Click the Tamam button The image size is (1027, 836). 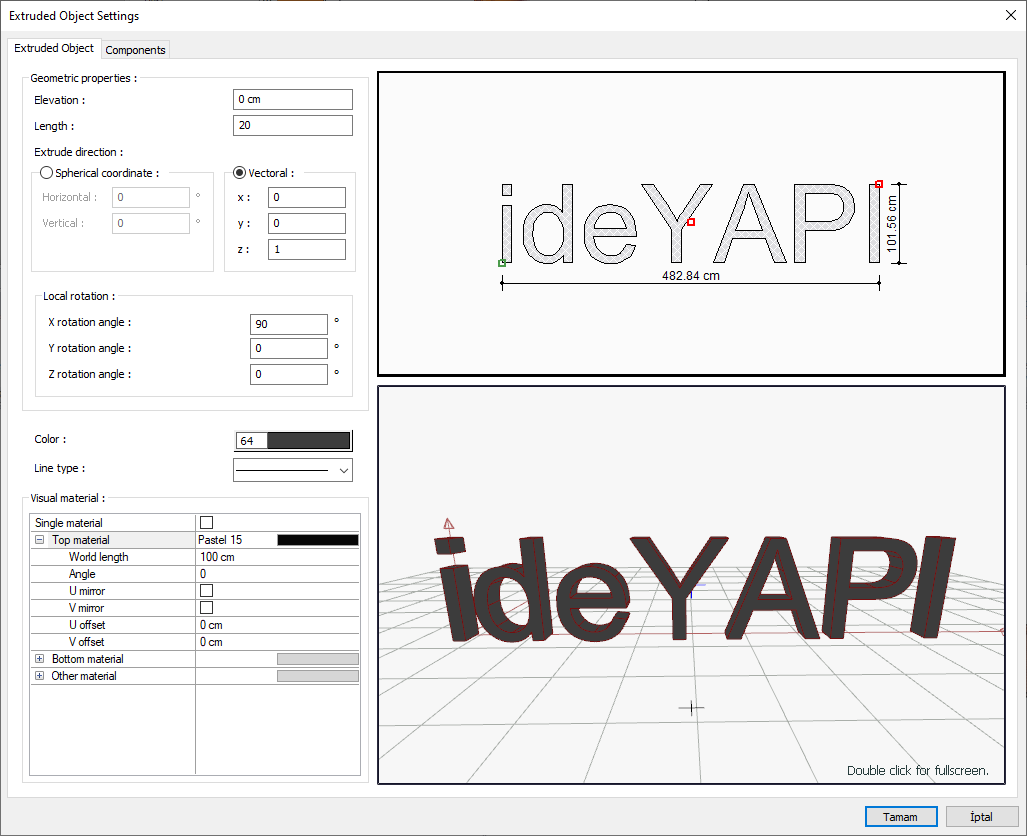(899, 816)
